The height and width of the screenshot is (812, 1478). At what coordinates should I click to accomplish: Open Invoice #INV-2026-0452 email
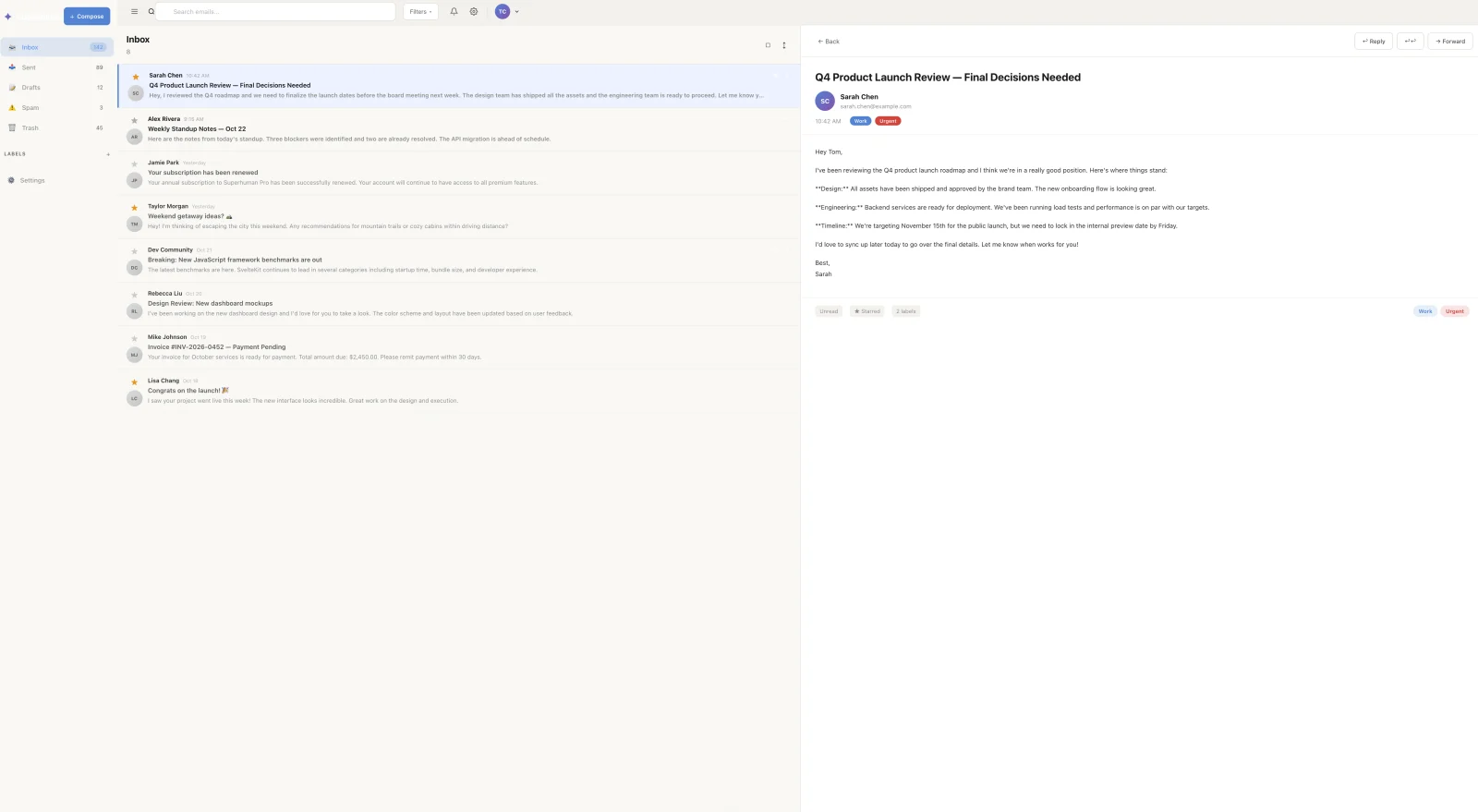(x=459, y=347)
